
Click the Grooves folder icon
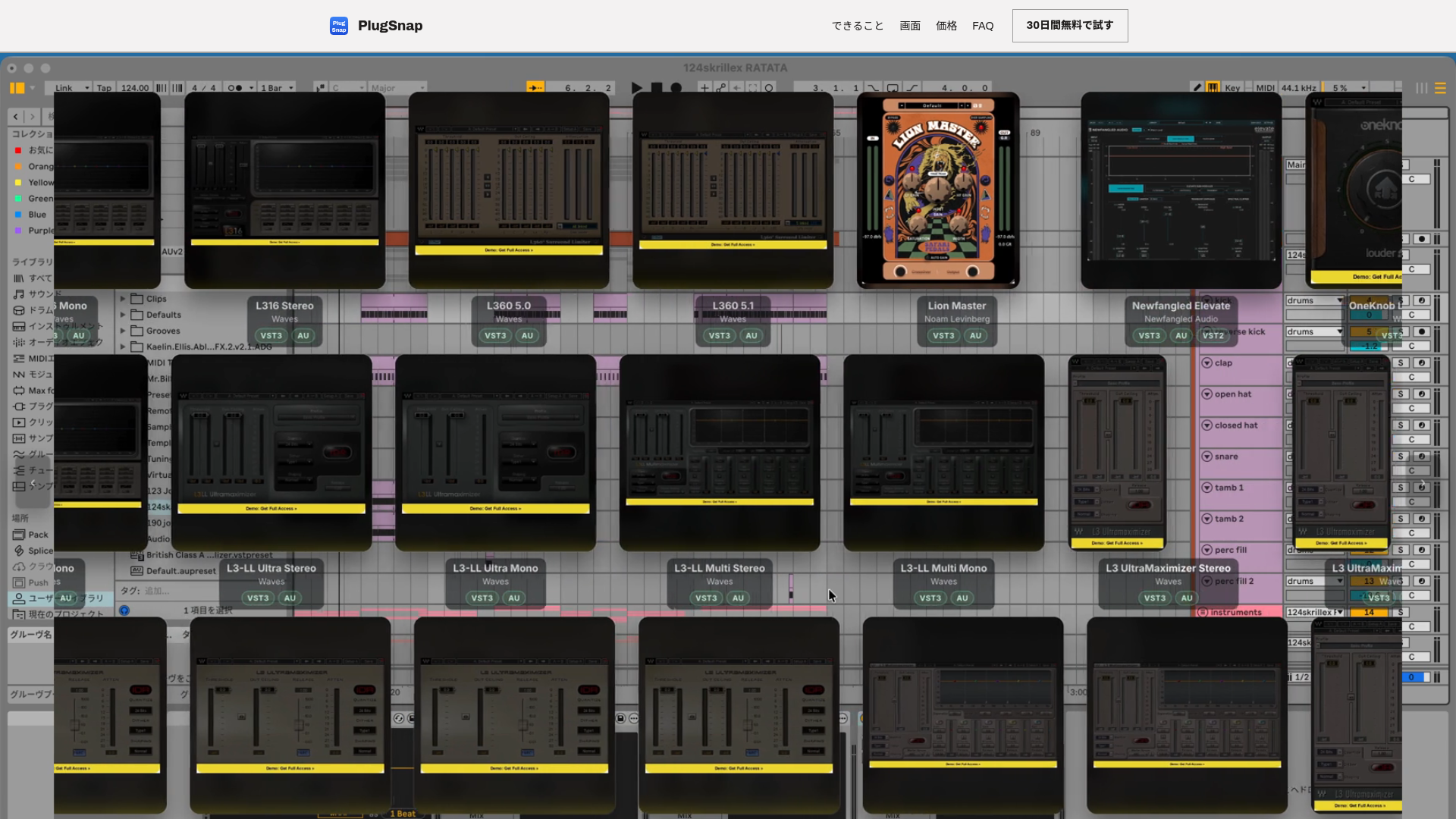[137, 331]
